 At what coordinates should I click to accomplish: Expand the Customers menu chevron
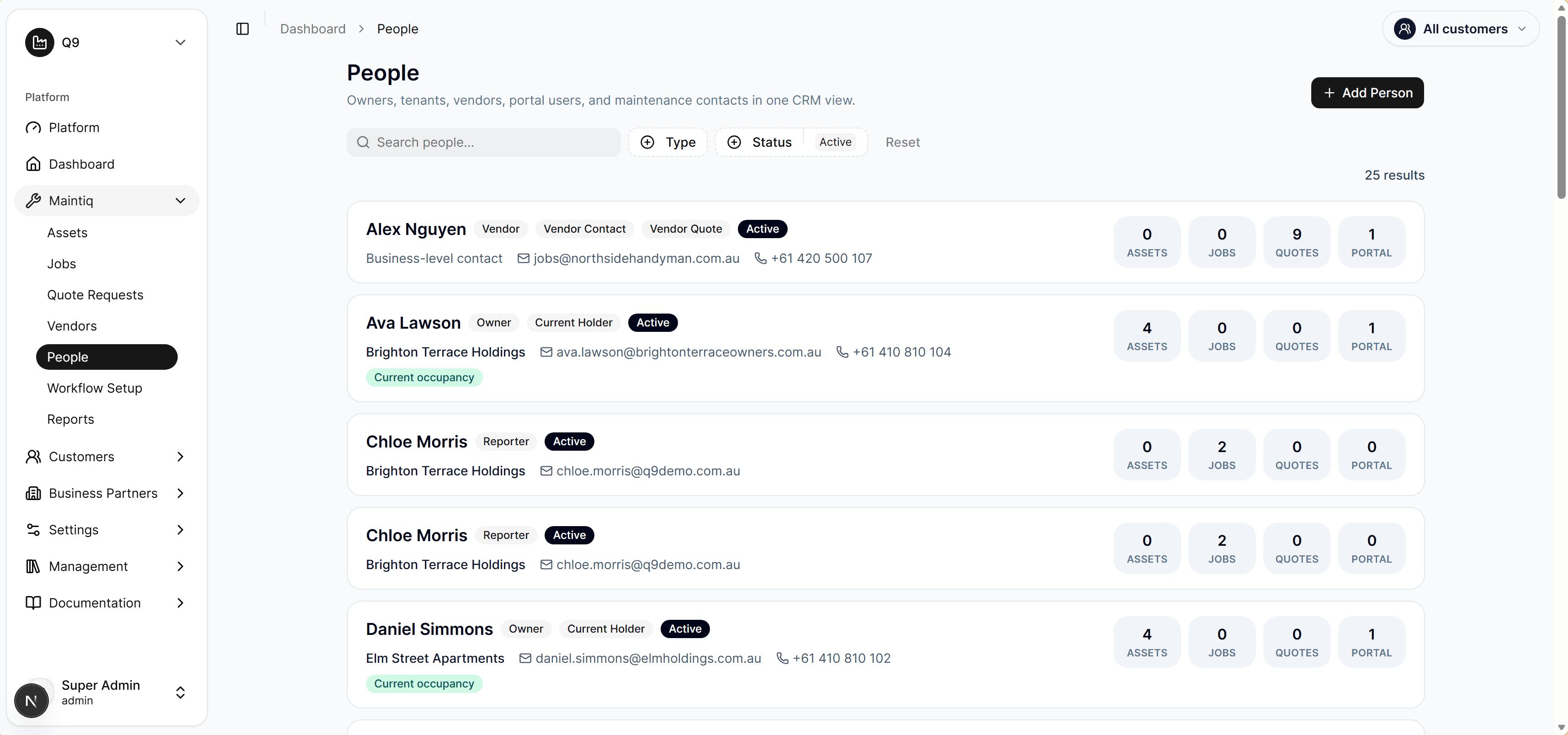180,456
